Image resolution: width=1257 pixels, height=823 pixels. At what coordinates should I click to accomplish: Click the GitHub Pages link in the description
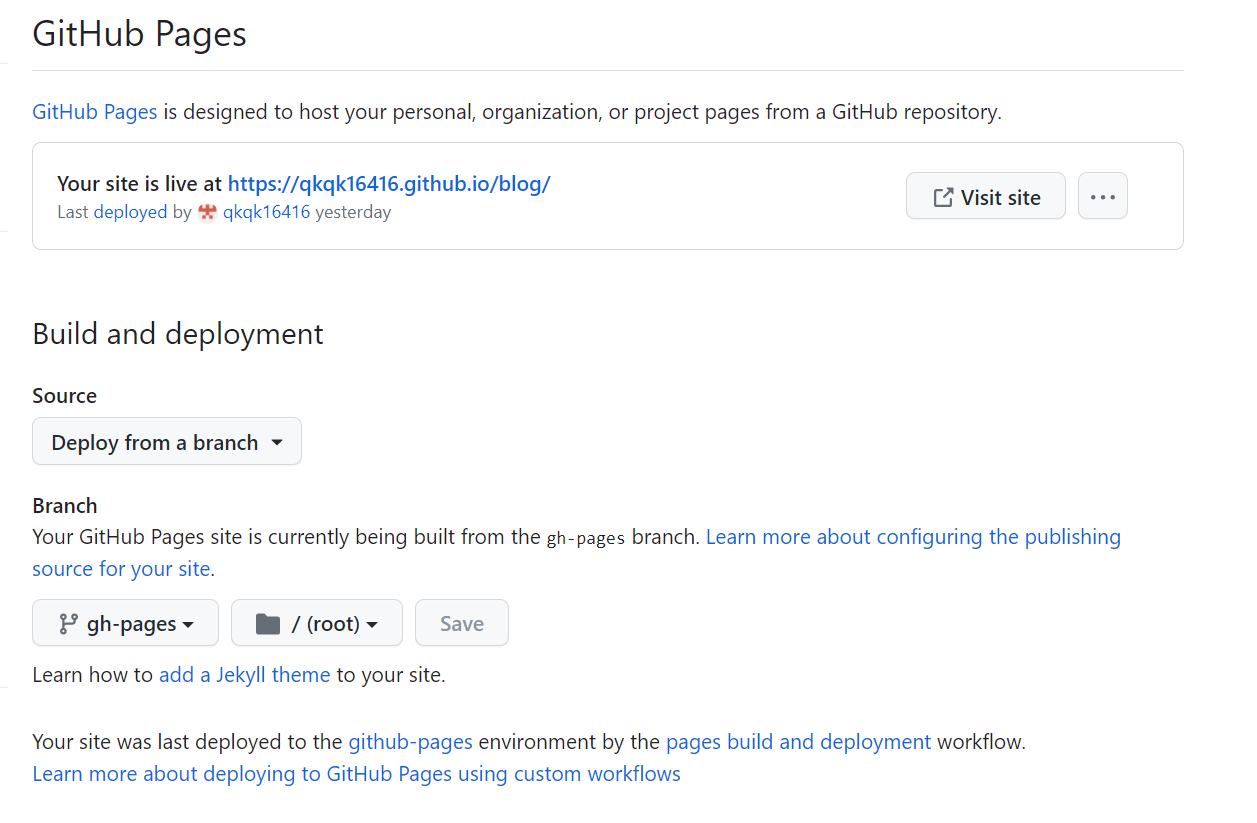point(95,112)
